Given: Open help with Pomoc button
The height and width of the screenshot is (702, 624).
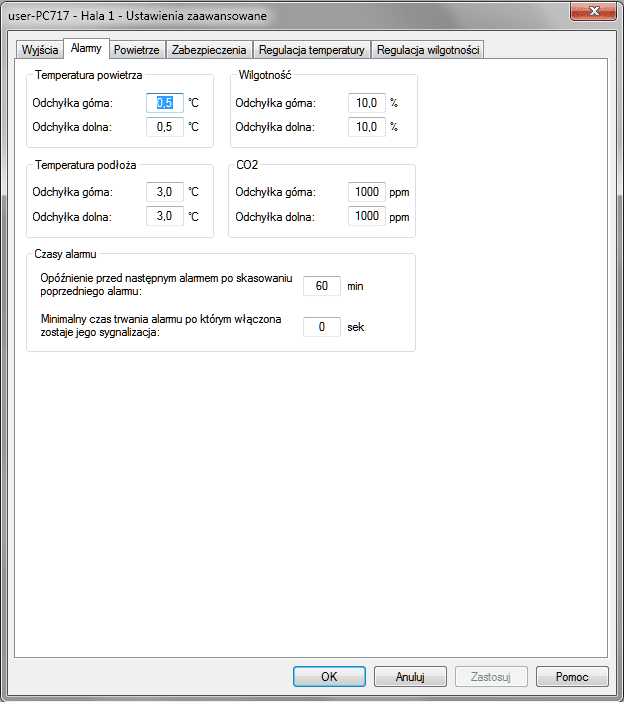Looking at the screenshot, I should (572, 676).
